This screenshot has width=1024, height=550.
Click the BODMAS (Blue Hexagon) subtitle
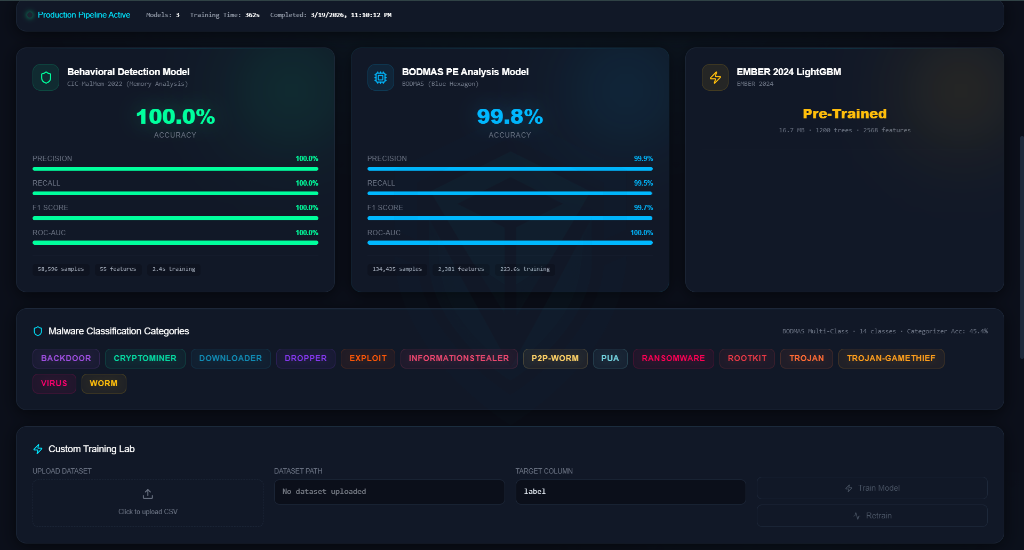click(x=440, y=84)
